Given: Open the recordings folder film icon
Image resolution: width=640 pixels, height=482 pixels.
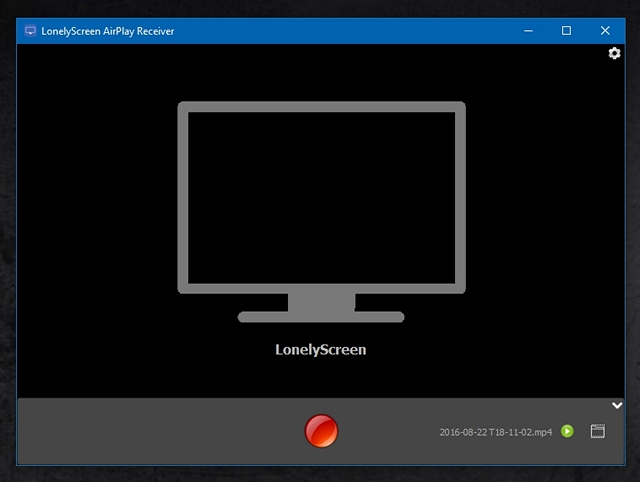Looking at the screenshot, I should pos(598,432).
